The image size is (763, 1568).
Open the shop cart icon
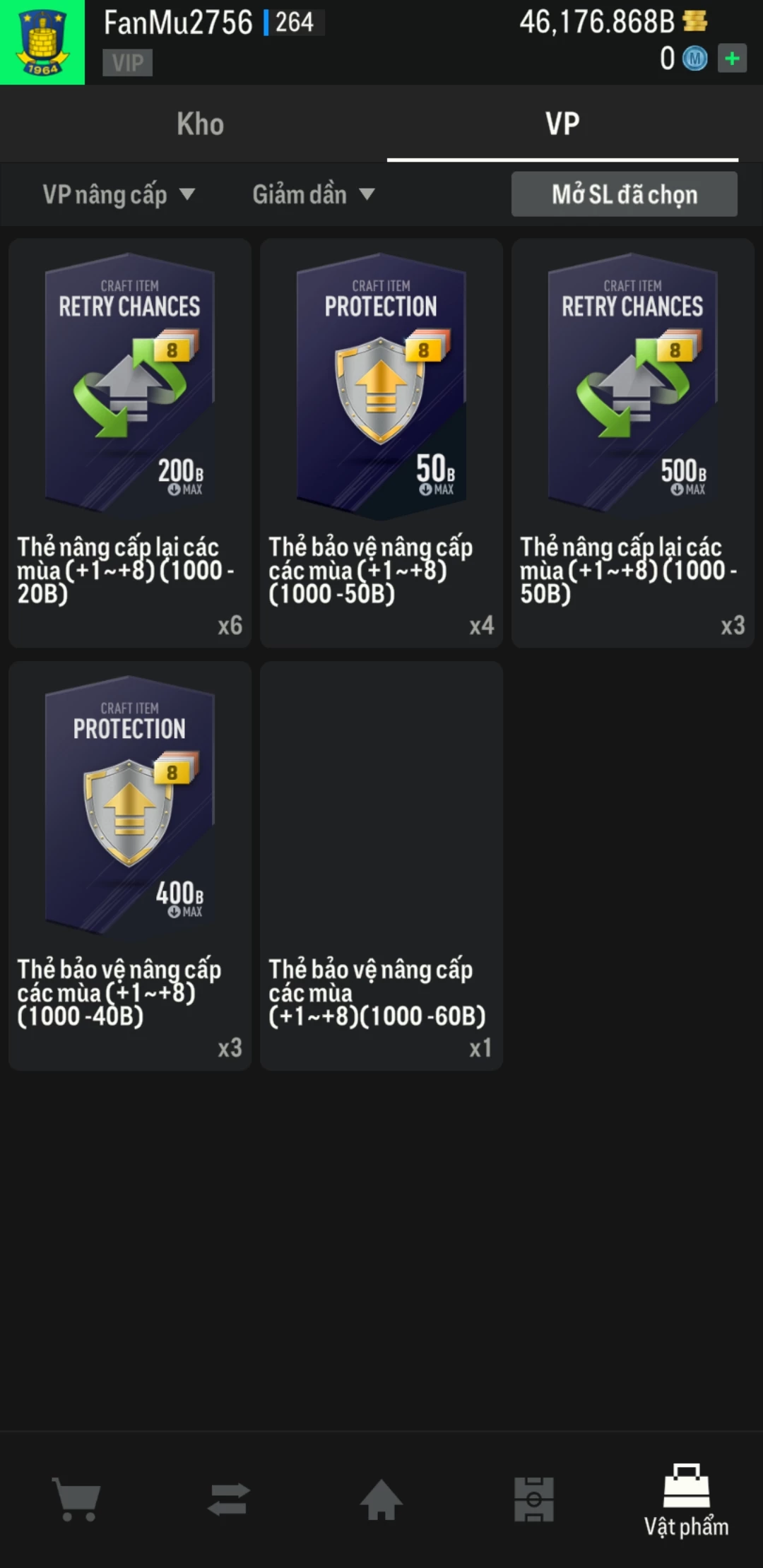76,1499
